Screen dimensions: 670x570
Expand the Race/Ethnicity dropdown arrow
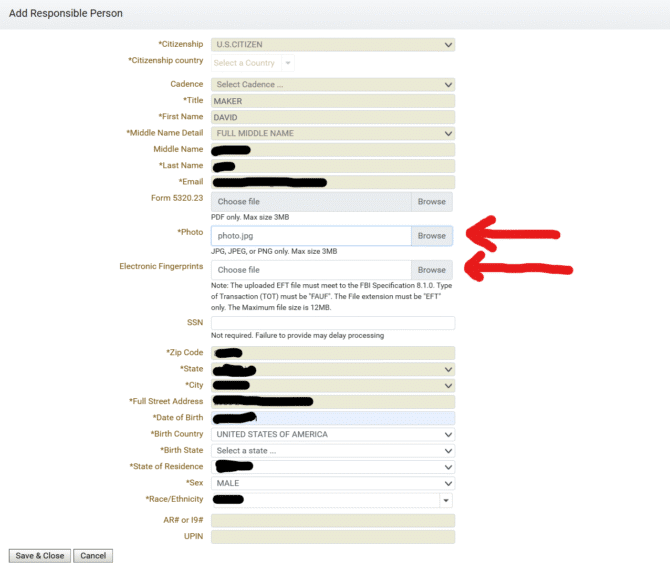[x=446, y=499]
